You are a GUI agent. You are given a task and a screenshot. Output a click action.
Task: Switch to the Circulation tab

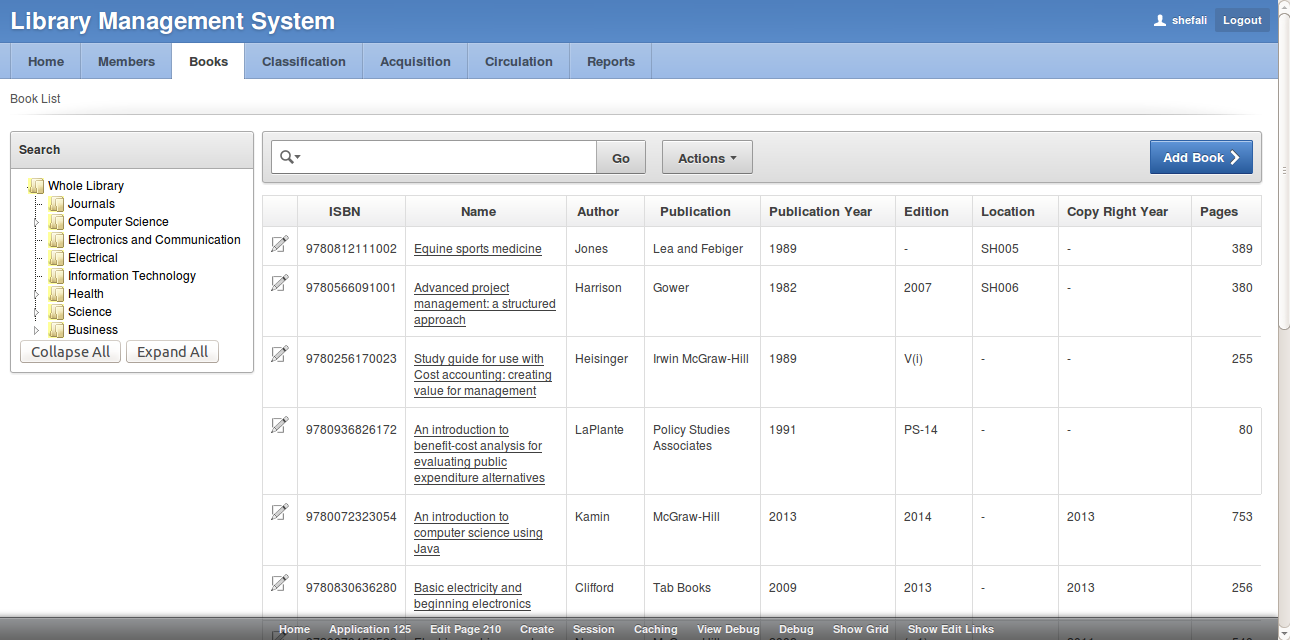pyautogui.click(x=518, y=62)
